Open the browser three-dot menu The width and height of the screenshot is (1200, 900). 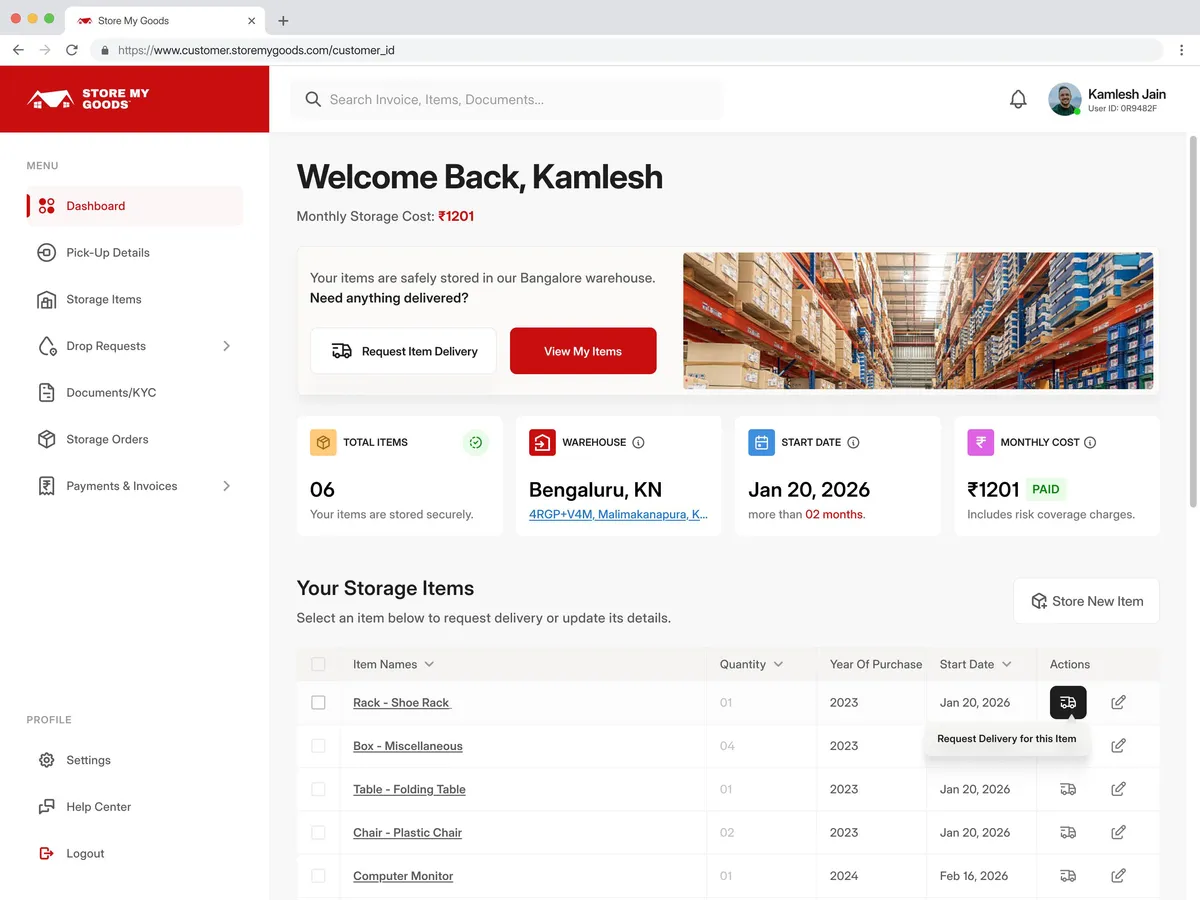(x=1182, y=49)
